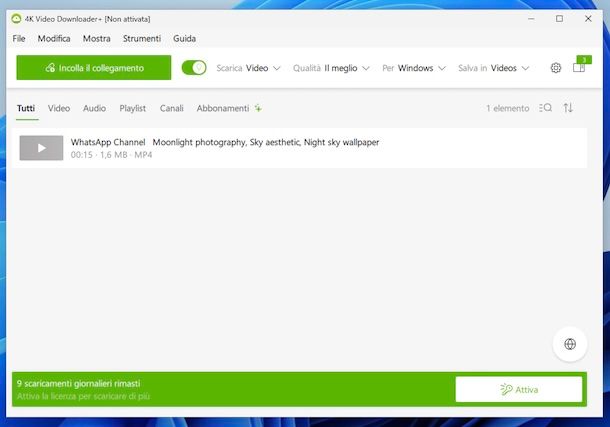610x427 pixels.
Task: Open settings with the gear icon
Action: [x=556, y=68]
